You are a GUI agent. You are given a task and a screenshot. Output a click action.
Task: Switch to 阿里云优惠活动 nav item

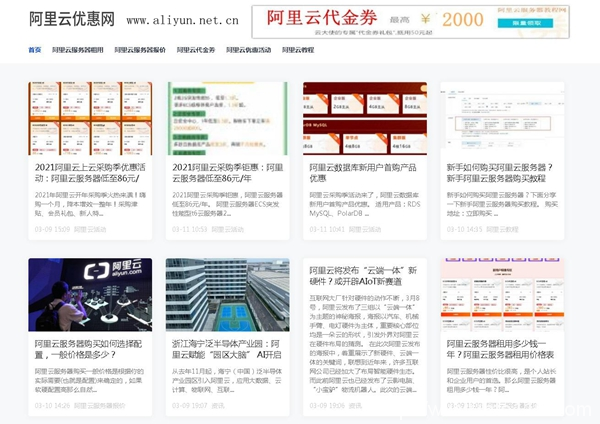coord(249,49)
